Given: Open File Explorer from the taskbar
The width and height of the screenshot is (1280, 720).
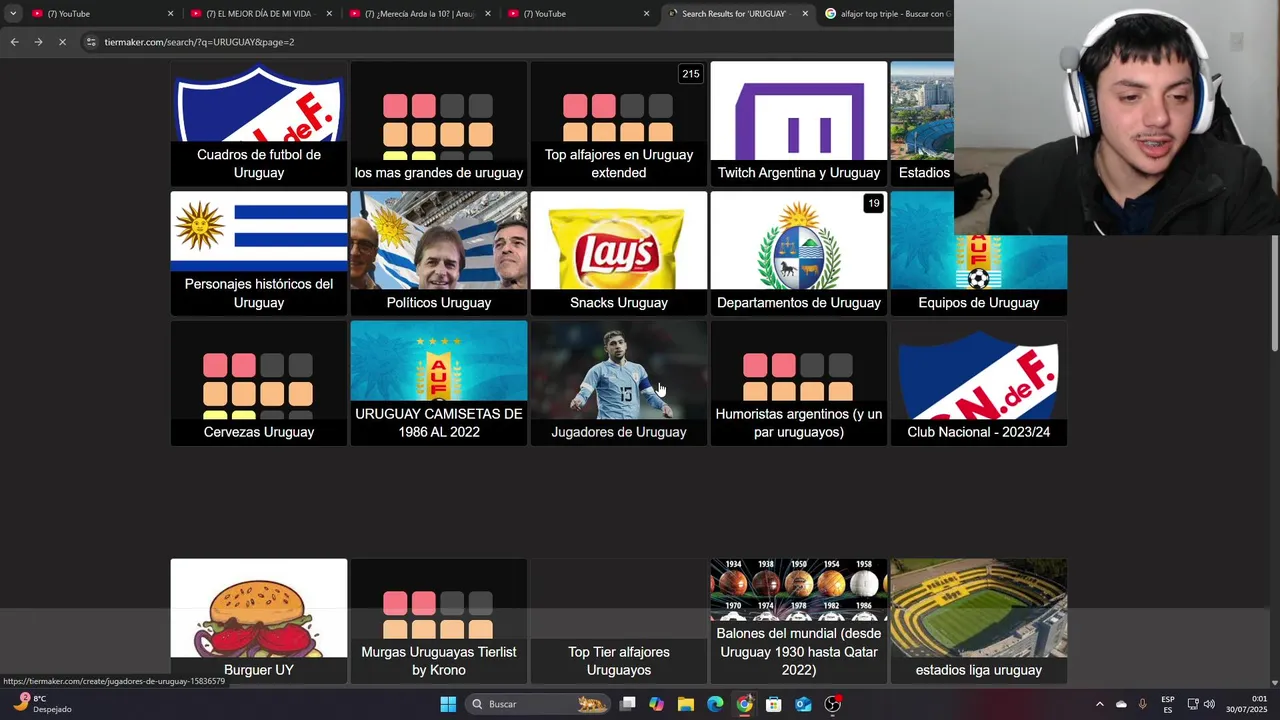Looking at the screenshot, I should [686, 704].
